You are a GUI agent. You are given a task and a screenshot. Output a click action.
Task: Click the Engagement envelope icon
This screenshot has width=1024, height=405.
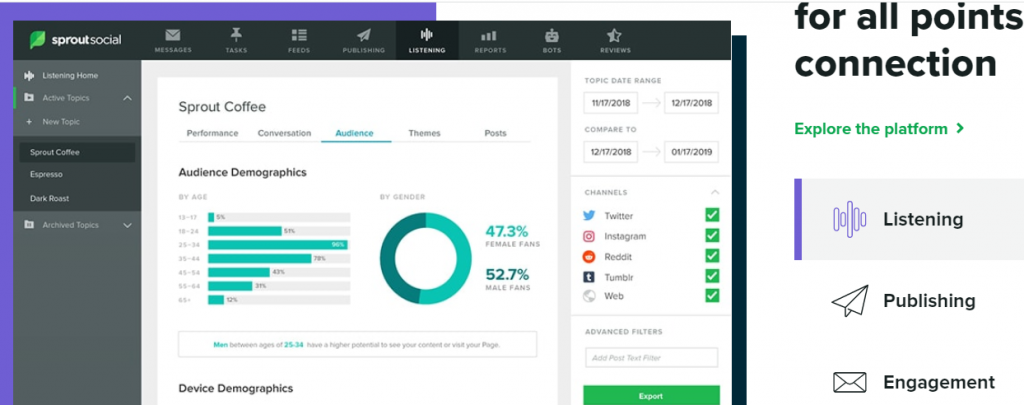tap(850, 382)
